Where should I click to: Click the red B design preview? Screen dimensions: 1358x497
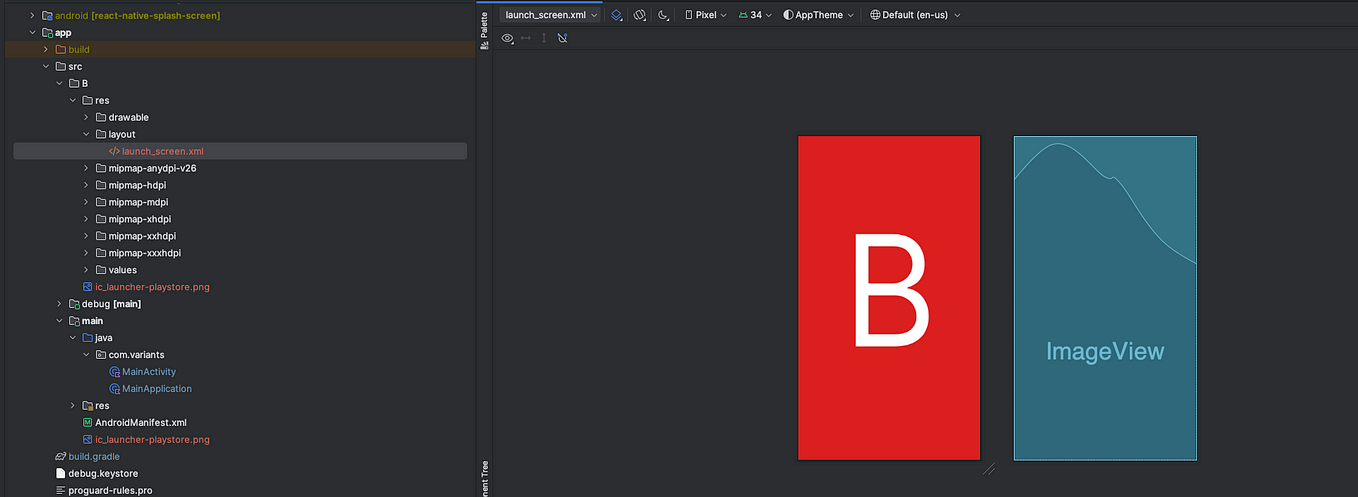coord(889,298)
